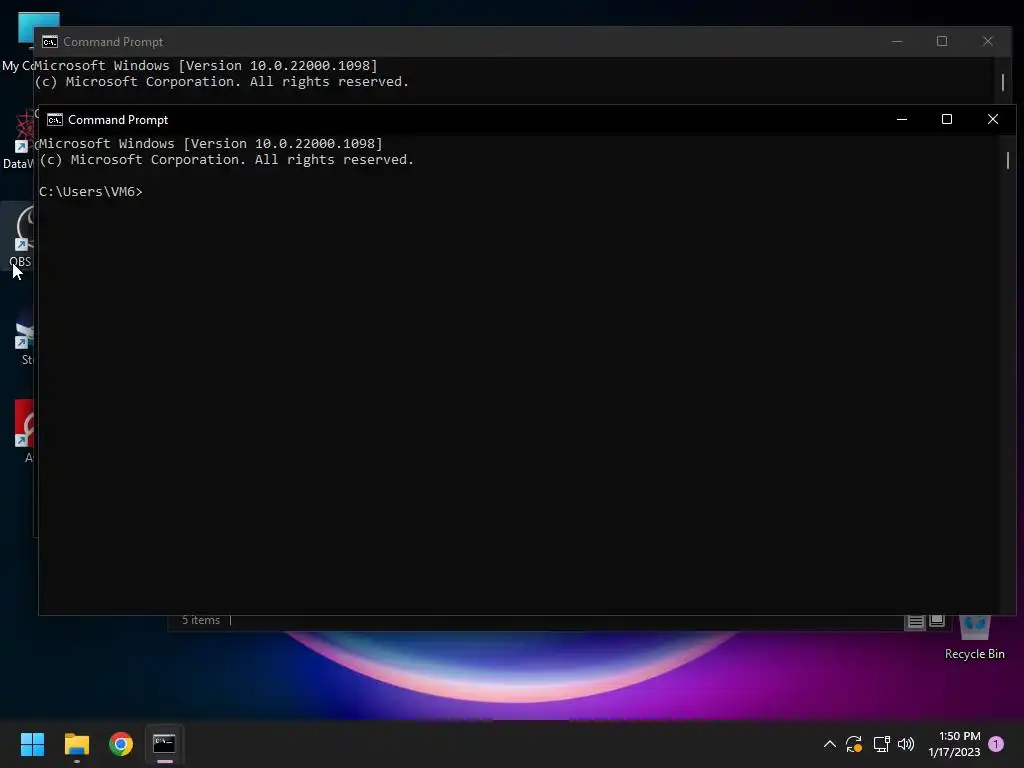The width and height of the screenshot is (1024, 768).
Task: Open the clock showing 1:50 PM
Action: tap(955, 744)
